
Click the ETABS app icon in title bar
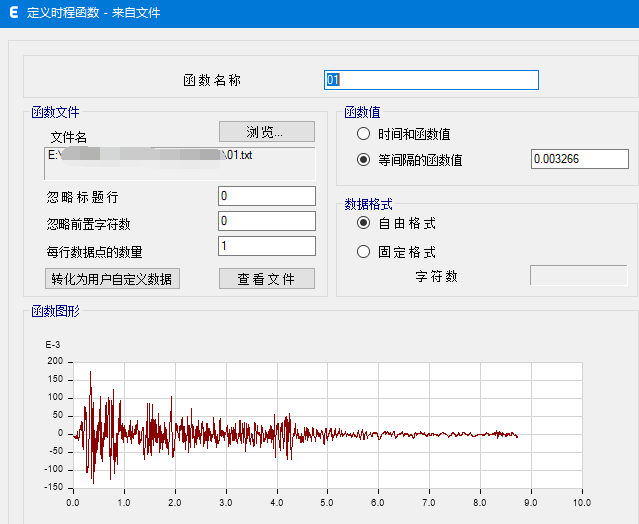[x=14, y=13]
